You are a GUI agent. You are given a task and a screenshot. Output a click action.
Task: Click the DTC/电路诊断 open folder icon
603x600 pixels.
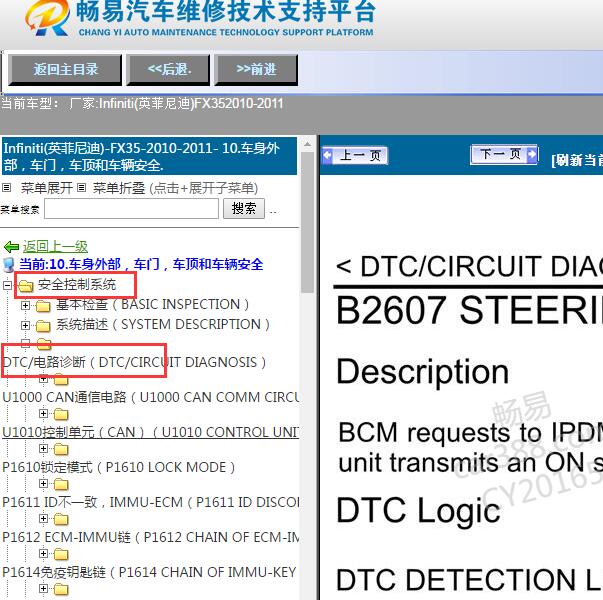(x=44, y=344)
